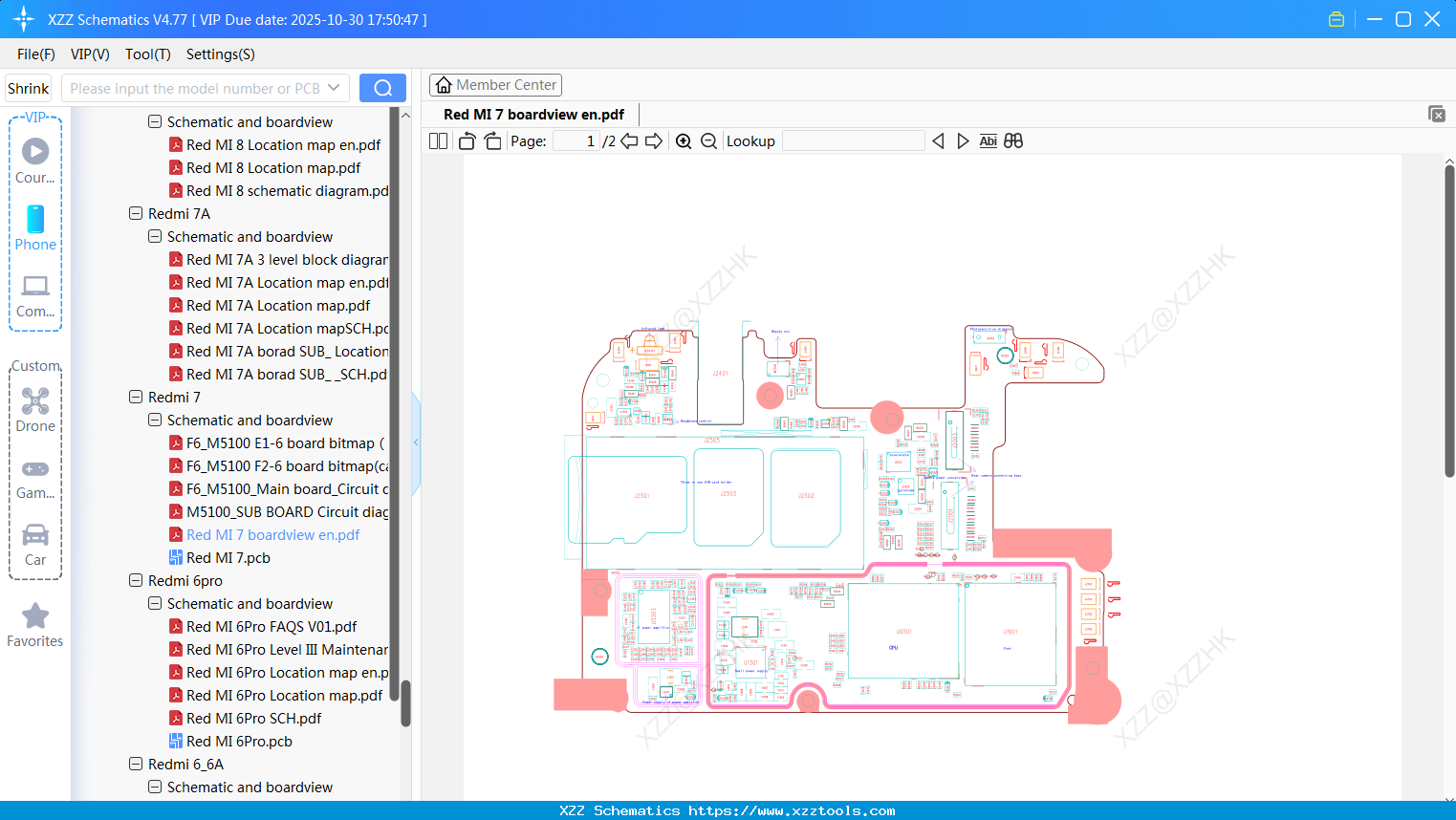
Task: Open Red MI 7A Location map.pdf
Action: tap(278, 306)
